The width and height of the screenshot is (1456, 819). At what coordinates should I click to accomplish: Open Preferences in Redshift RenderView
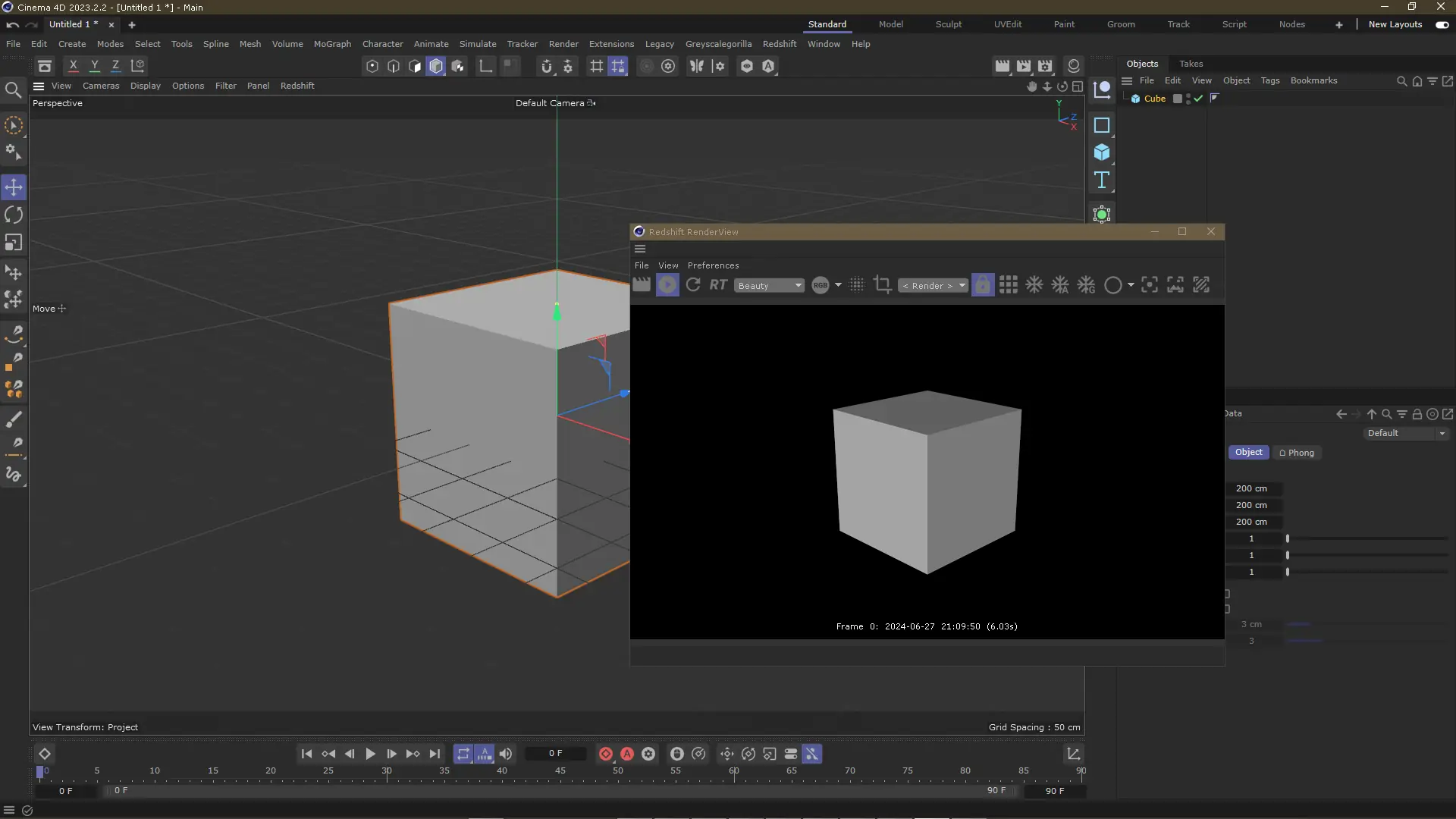tap(713, 265)
